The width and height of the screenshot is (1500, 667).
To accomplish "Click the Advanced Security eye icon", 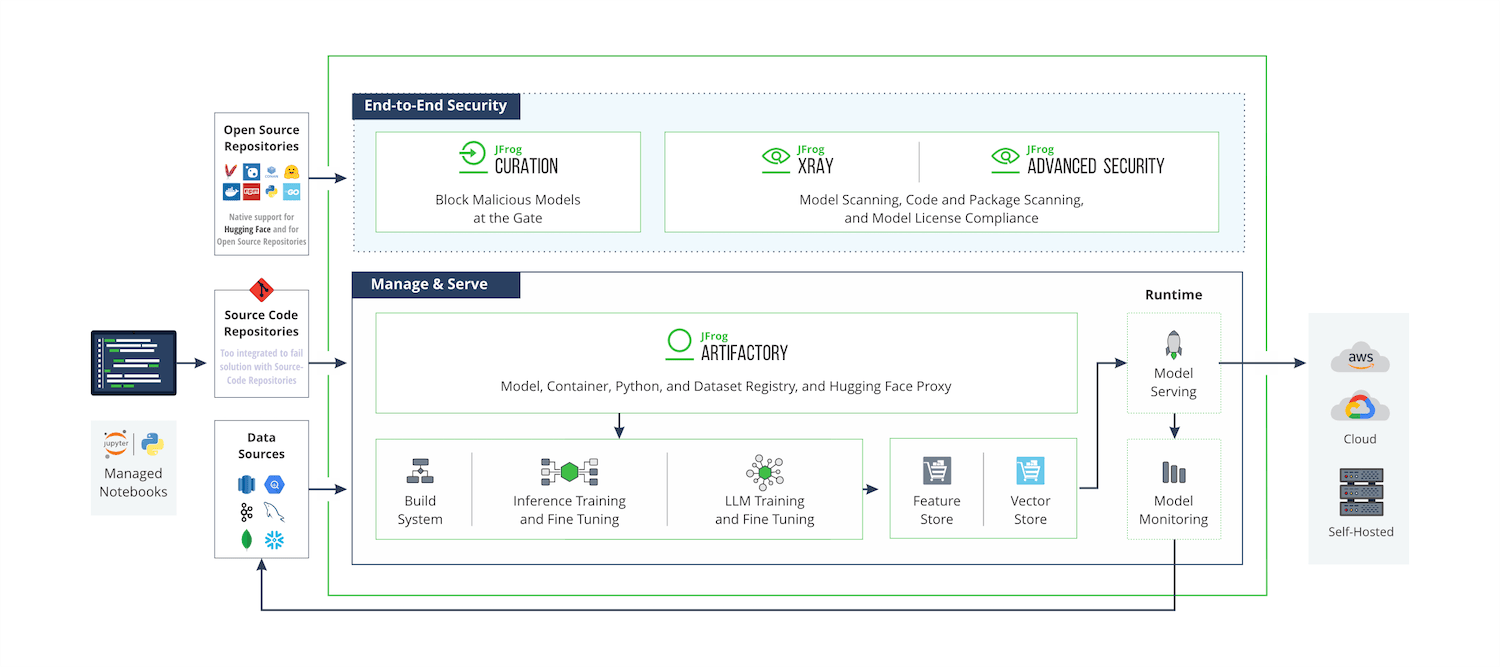I will (1005, 158).
